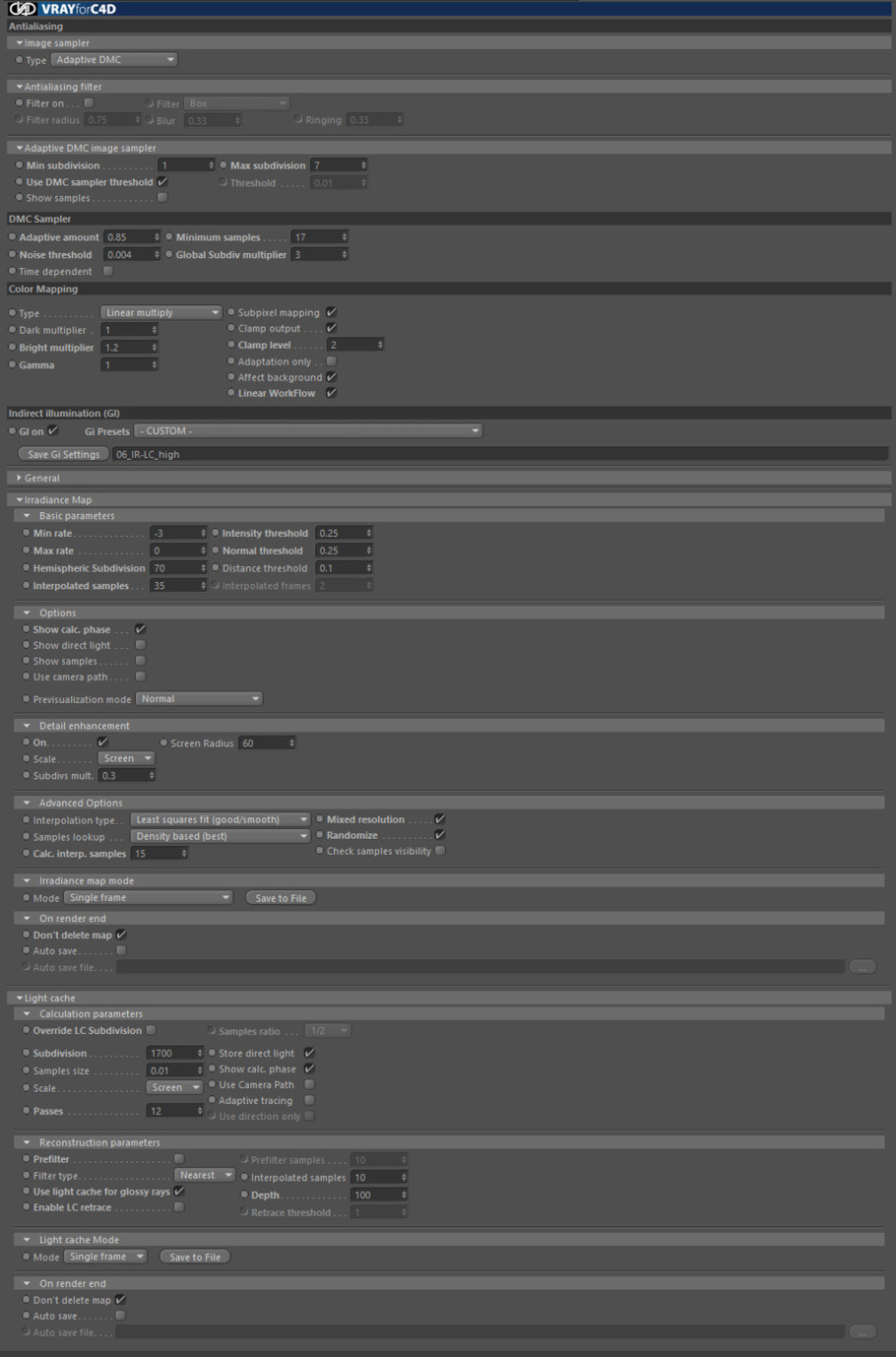This screenshot has height=1357, width=896.
Task: Enable Adaptation only checkbox
Action: click(x=332, y=361)
